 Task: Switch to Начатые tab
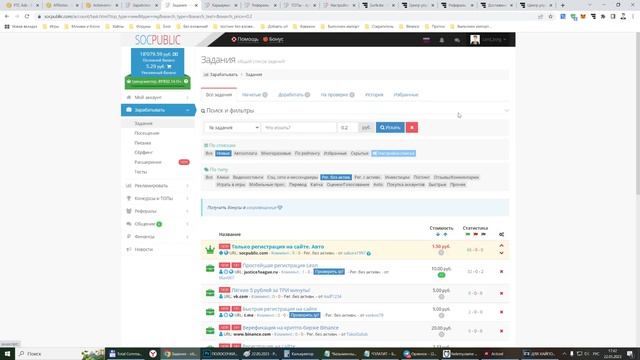click(x=255, y=95)
